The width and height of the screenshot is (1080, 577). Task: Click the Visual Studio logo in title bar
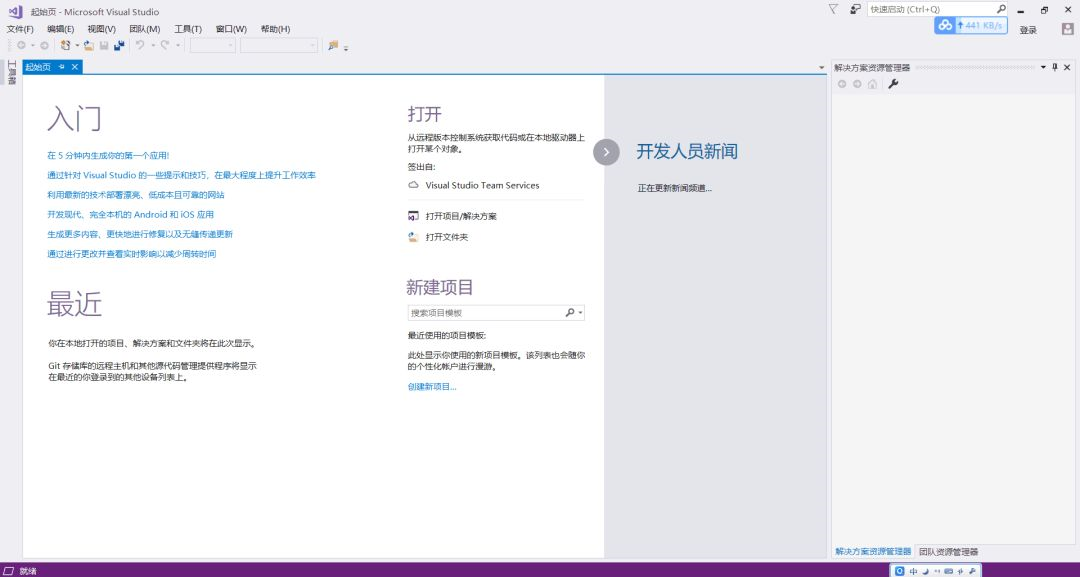pos(15,11)
